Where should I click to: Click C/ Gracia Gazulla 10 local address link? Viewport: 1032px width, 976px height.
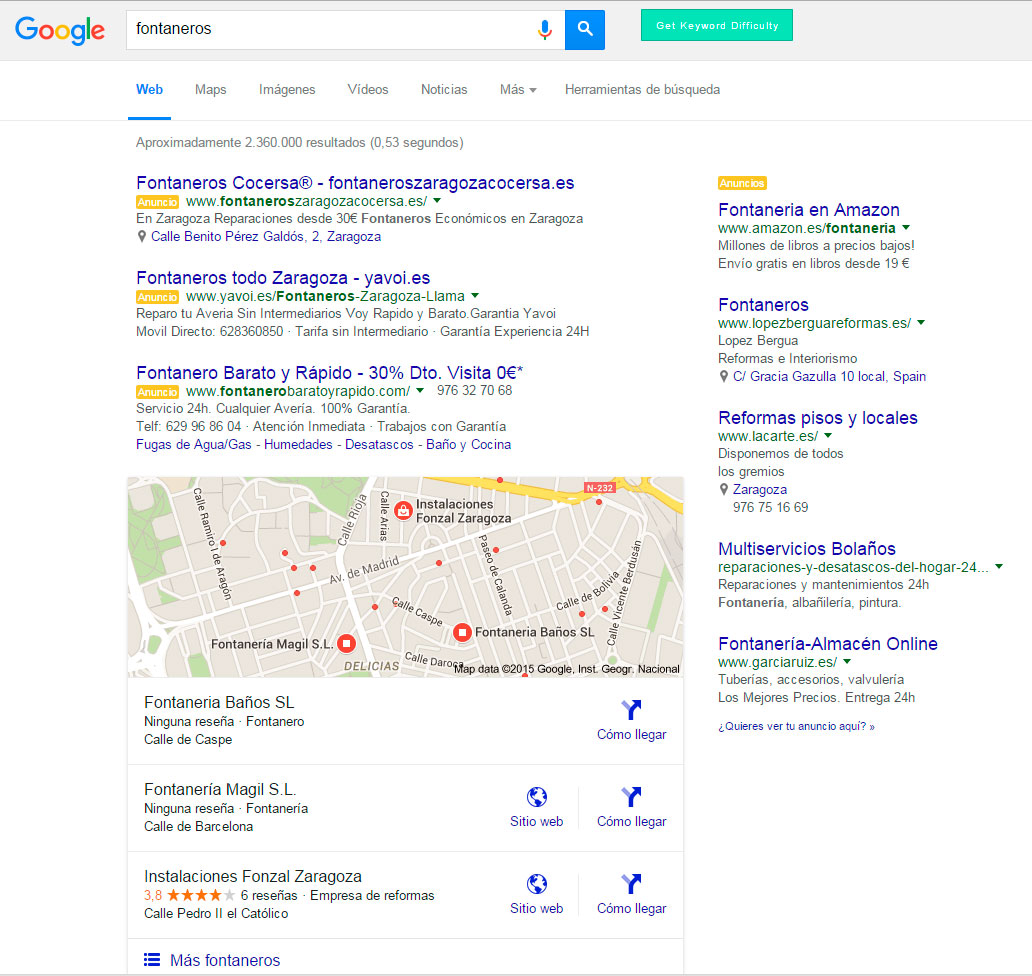tap(829, 376)
